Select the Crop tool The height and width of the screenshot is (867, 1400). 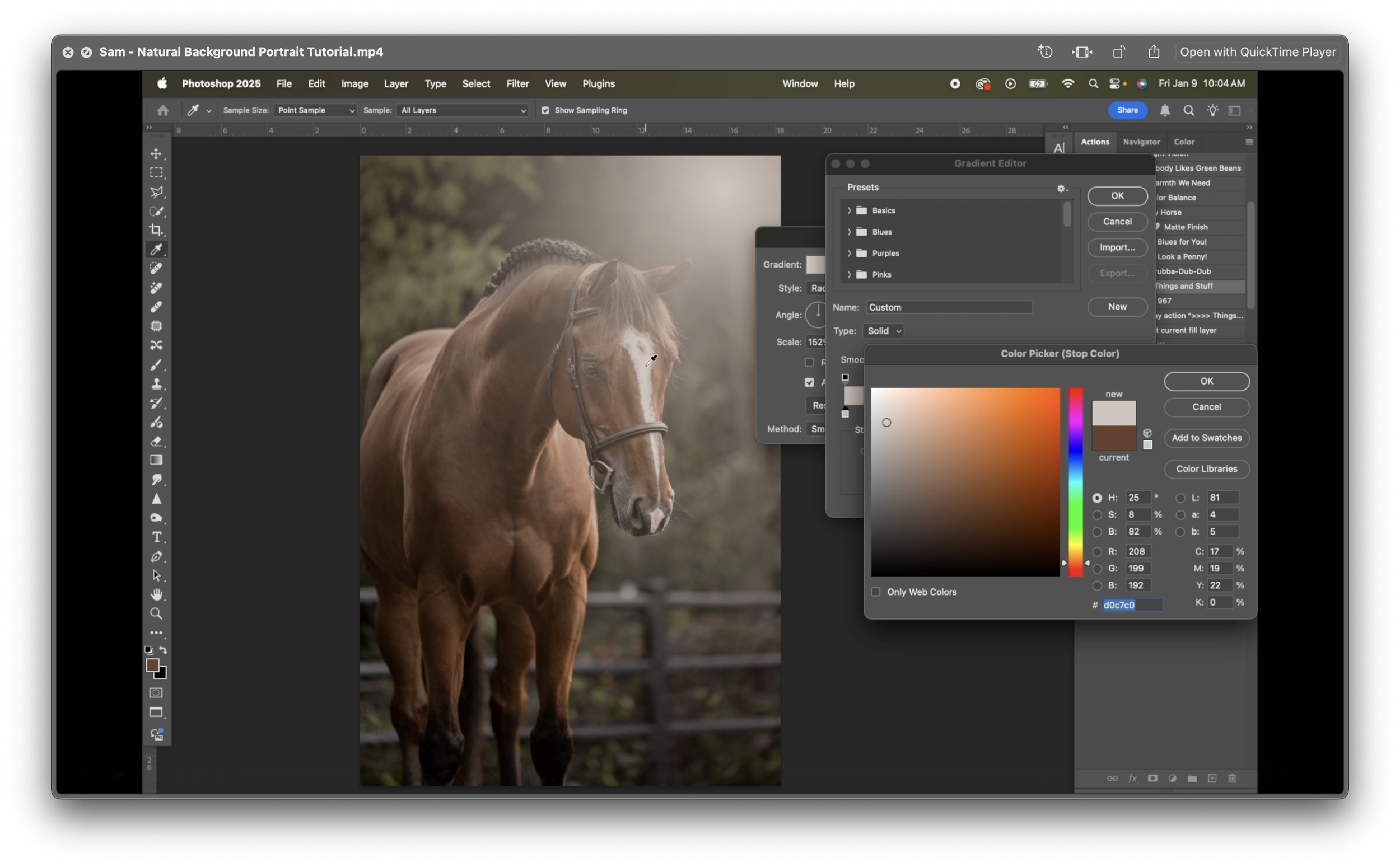156,229
